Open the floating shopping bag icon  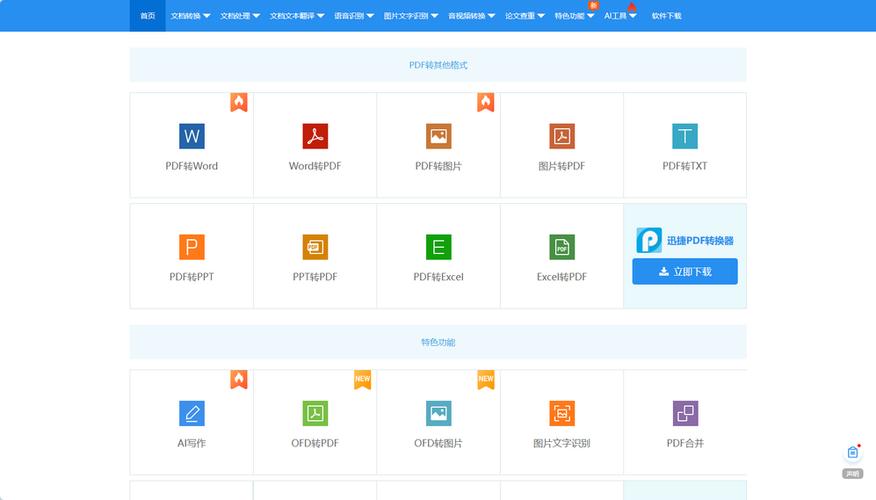pos(853,453)
